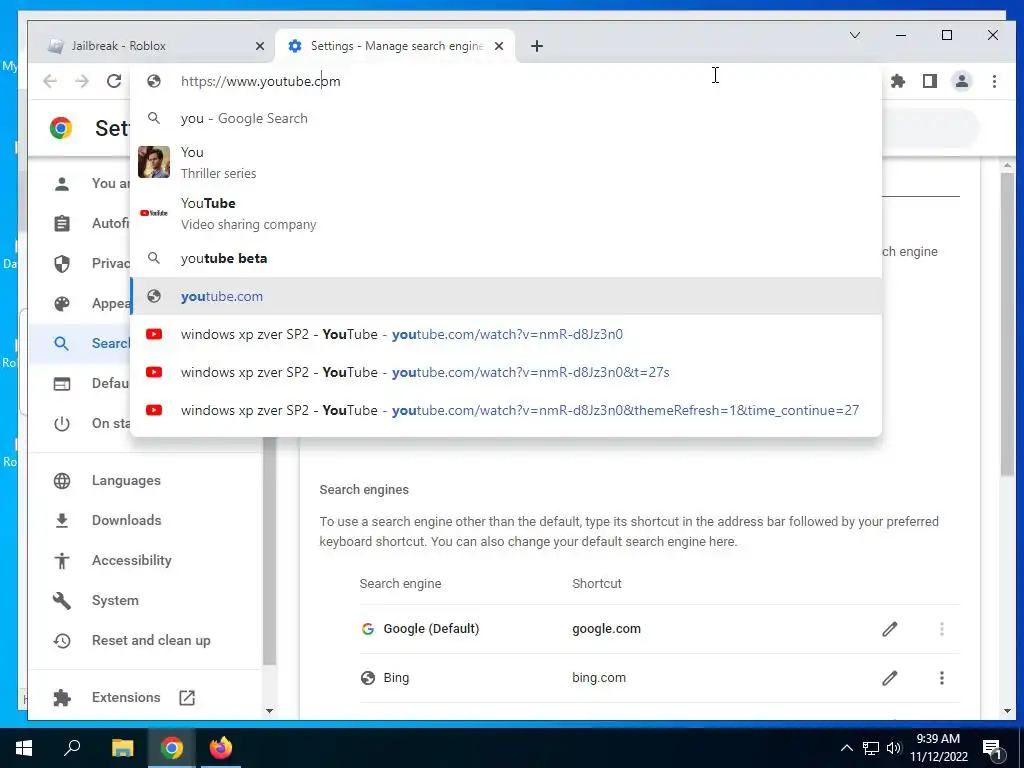The height and width of the screenshot is (768, 1024).
Task: Click the On startup power icon
Action: (x=62, y=424)
